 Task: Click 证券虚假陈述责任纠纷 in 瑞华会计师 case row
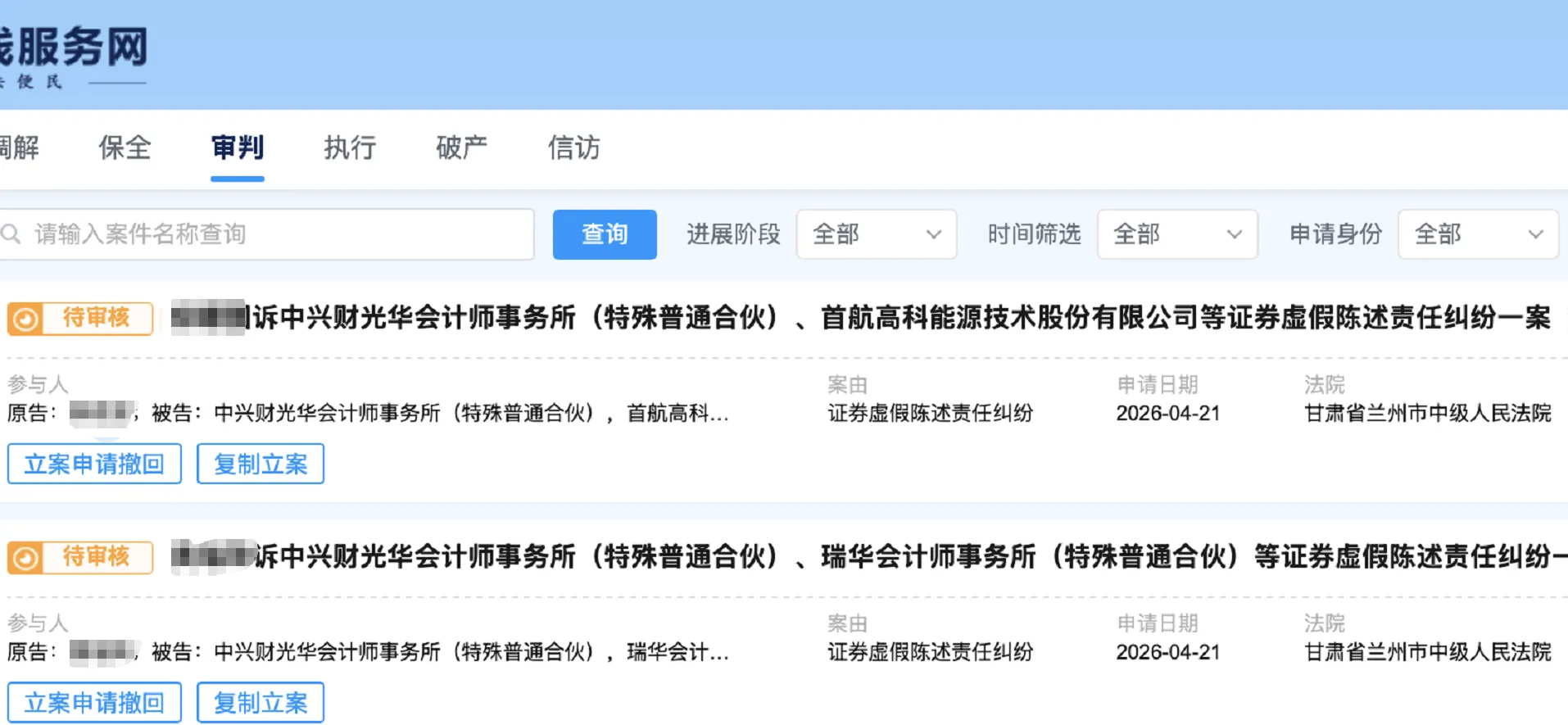point(931,652)
